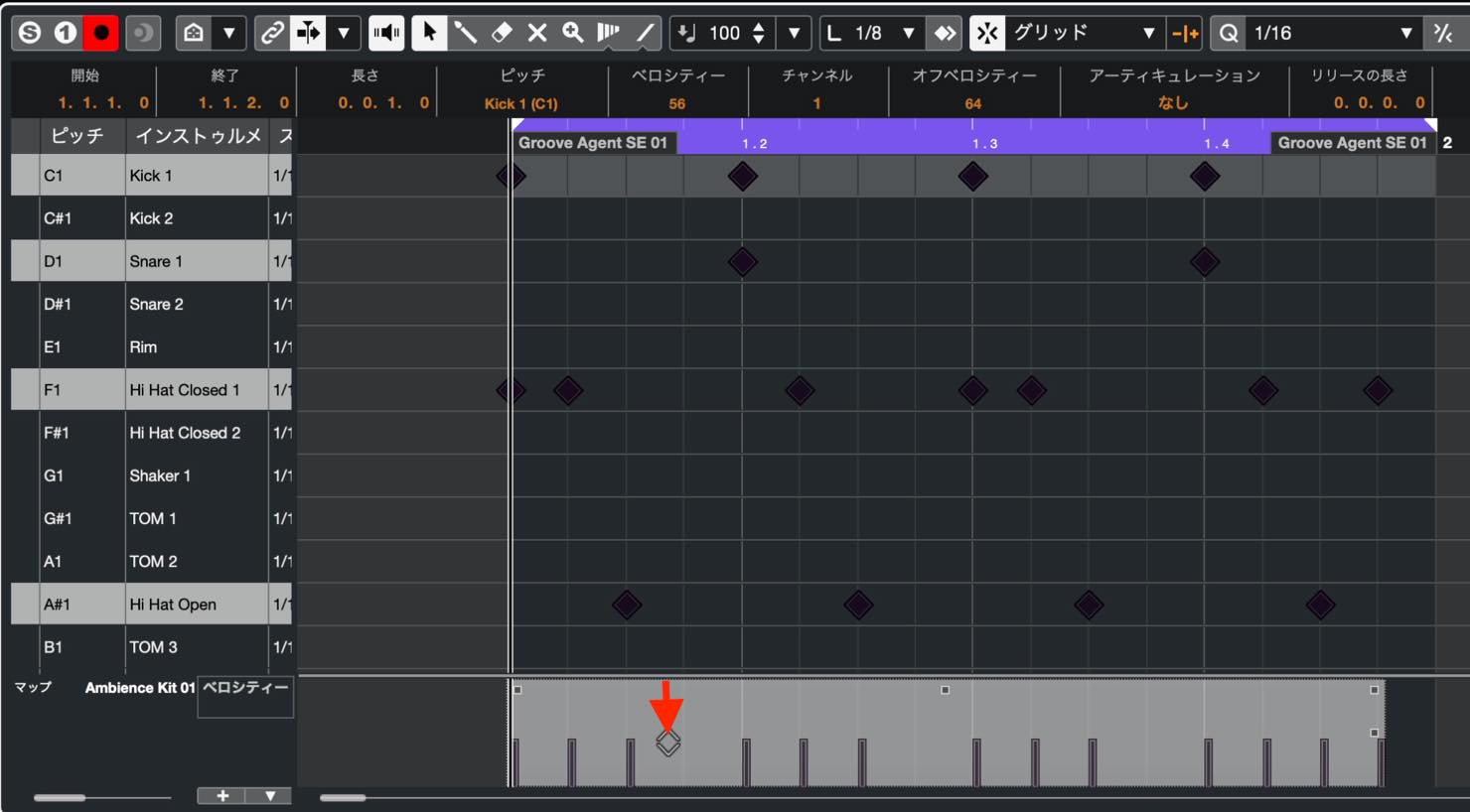Select the Zoom magnifier tool
Viewport: 1470px width, 812px height.
click(x=573, y=33)
